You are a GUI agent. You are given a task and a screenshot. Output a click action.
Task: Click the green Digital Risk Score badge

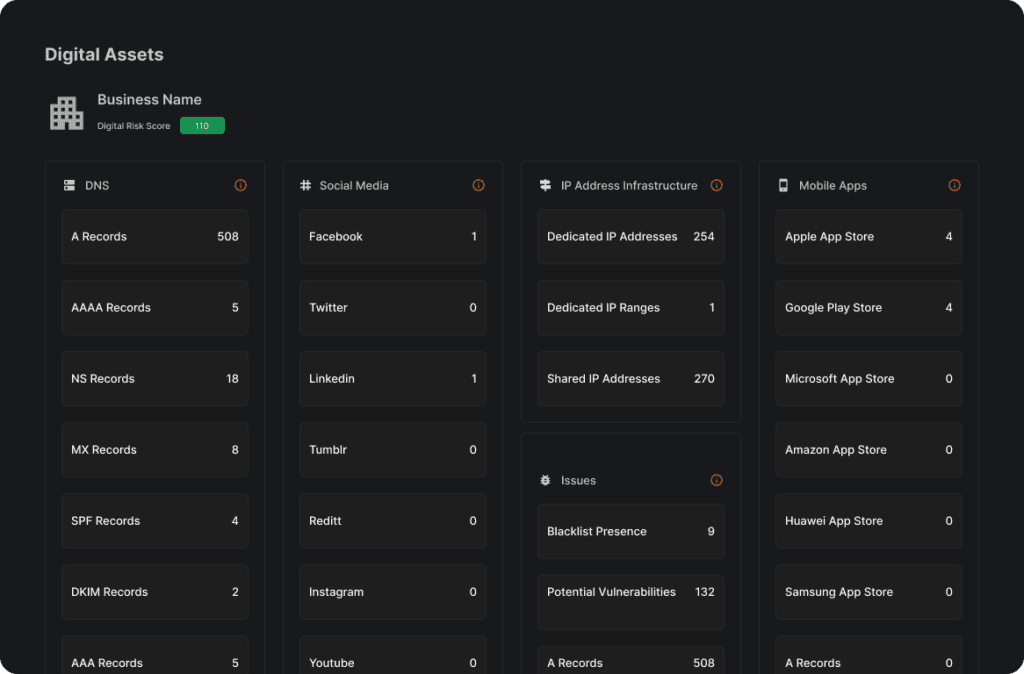pos(202,125)
